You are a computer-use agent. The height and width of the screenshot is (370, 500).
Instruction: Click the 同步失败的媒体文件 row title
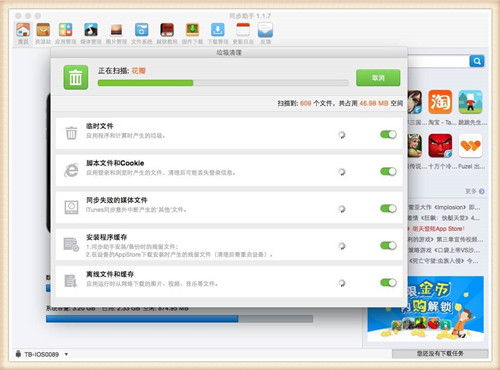click(x=117, y=200)
